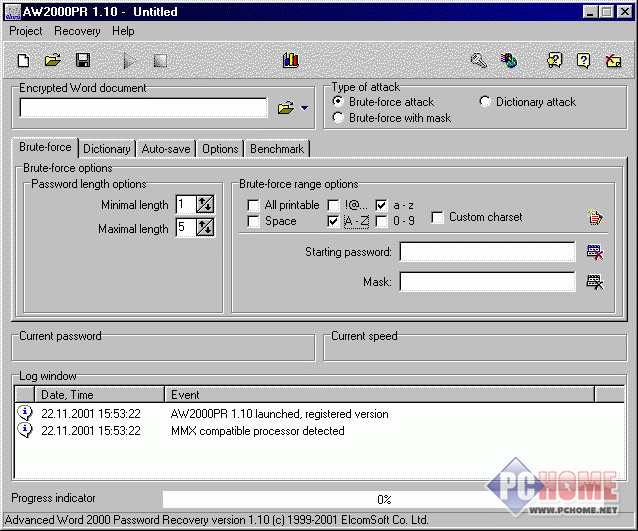Switch to the Options tab
The image size is (638, 531).
click(x=220, y=149)
